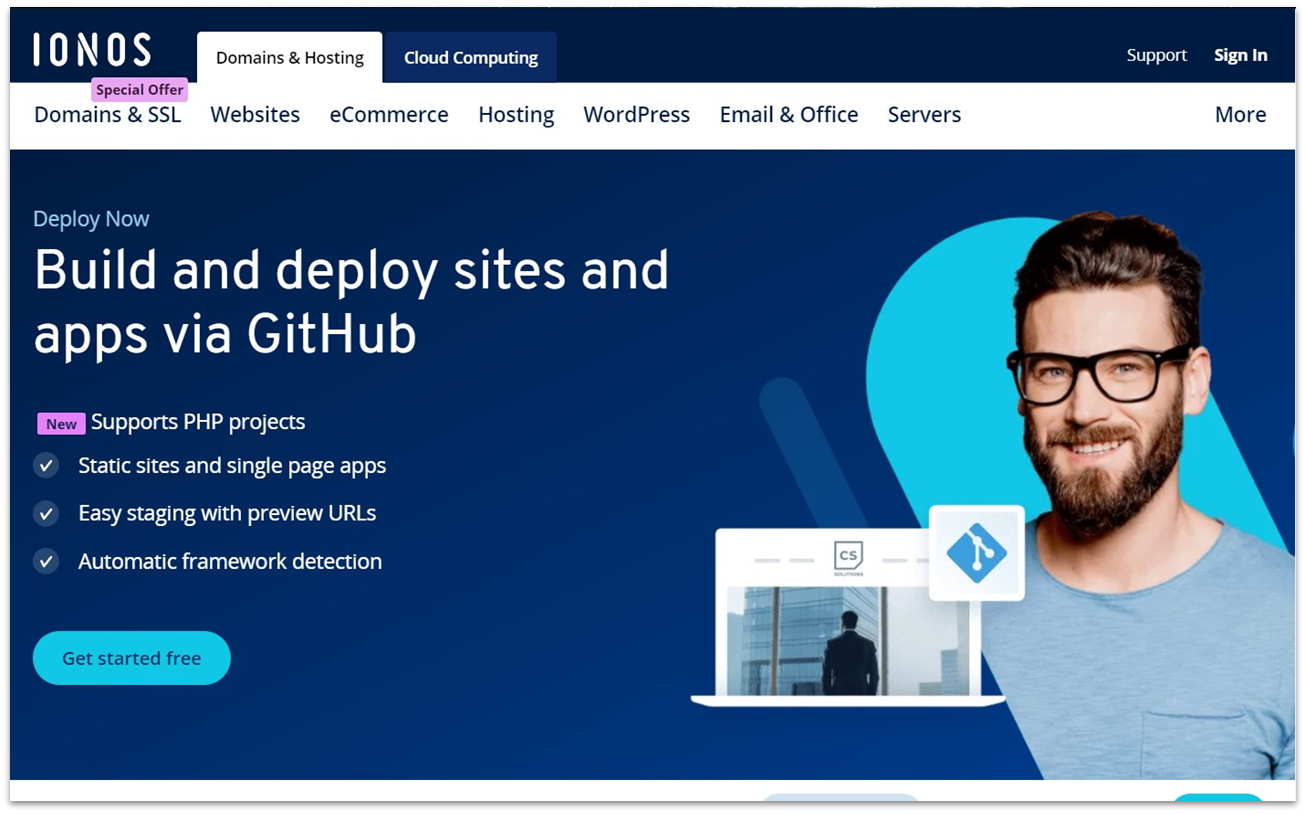Screen dimensions: 1306x814
Task: Open the Websites menu
Action: pos(255,115)
